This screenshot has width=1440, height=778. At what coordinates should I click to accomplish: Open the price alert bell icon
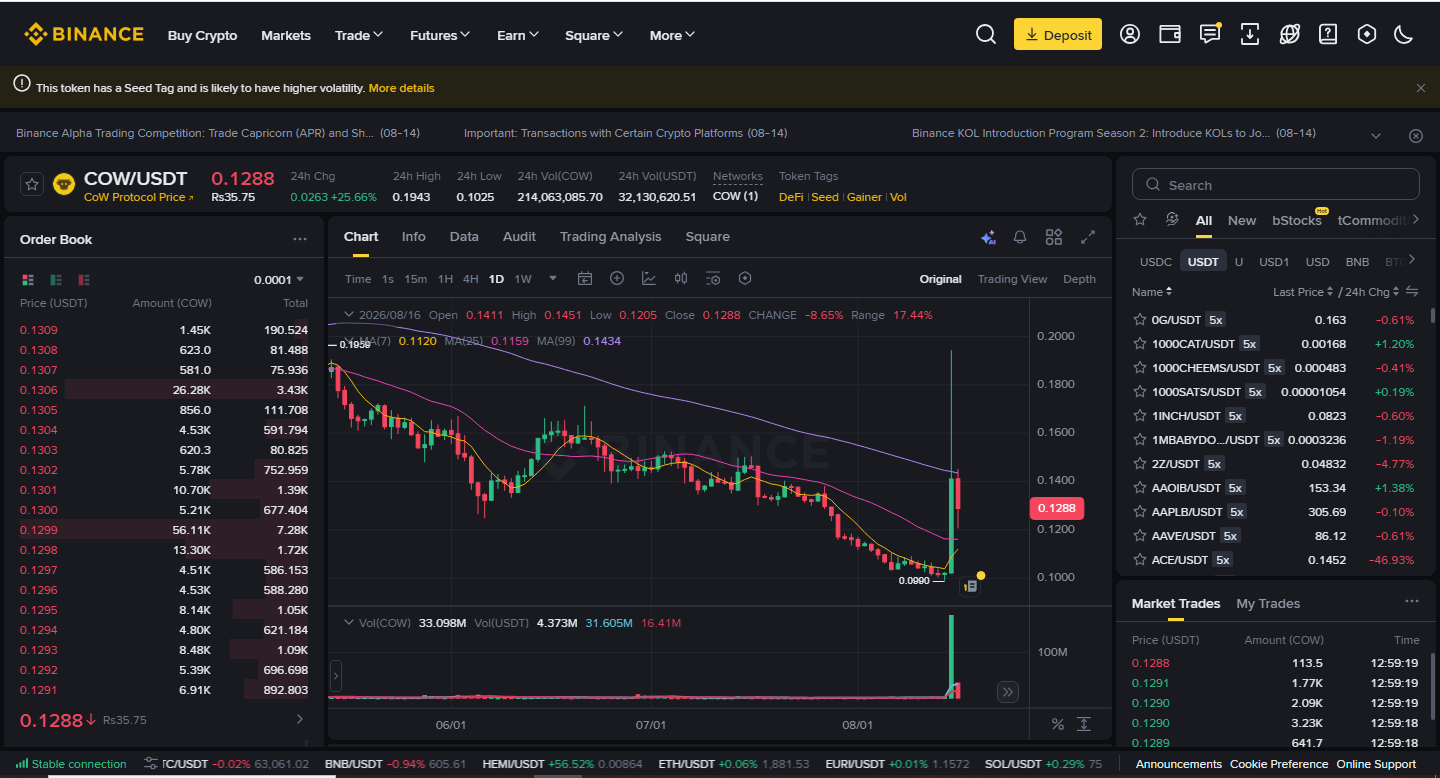point(1020,237)
